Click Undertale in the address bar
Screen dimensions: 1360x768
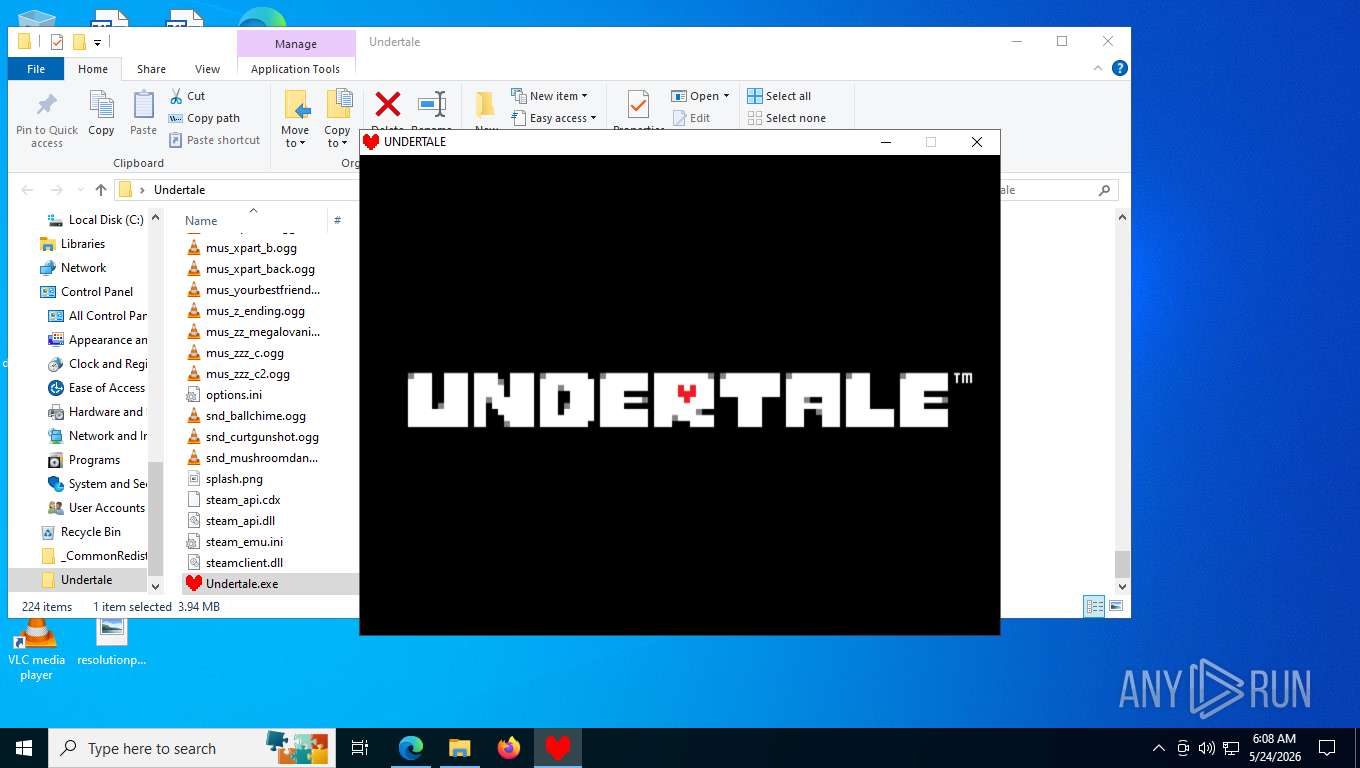[180, 190]
